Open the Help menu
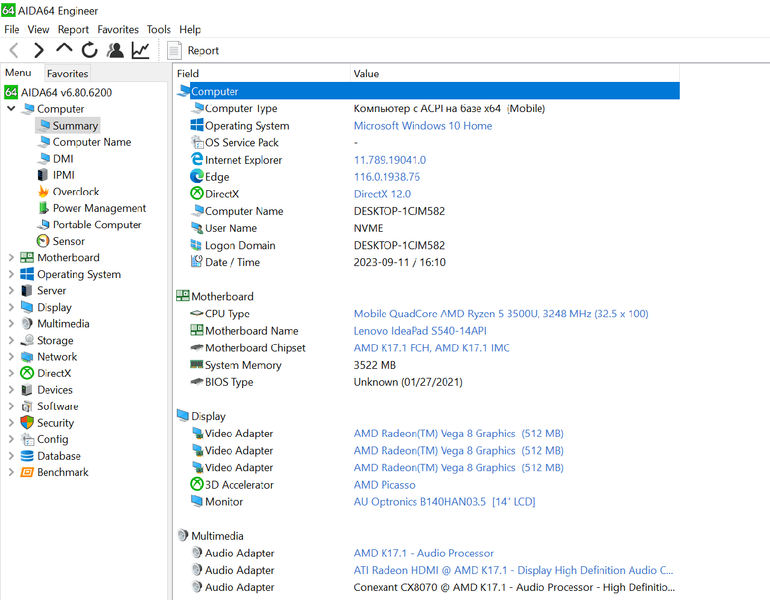Screen dimensions: 770x600 point(190,29)
